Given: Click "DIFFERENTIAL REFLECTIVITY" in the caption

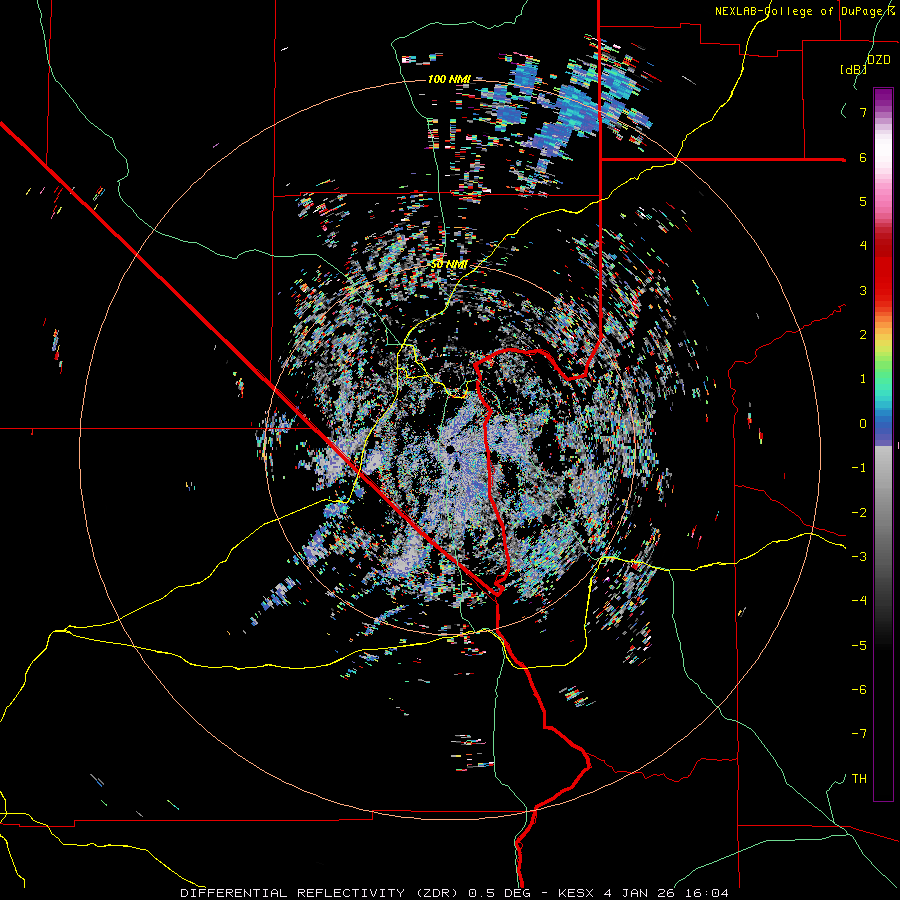Looking at the screenshot, I should click(292, 893).
